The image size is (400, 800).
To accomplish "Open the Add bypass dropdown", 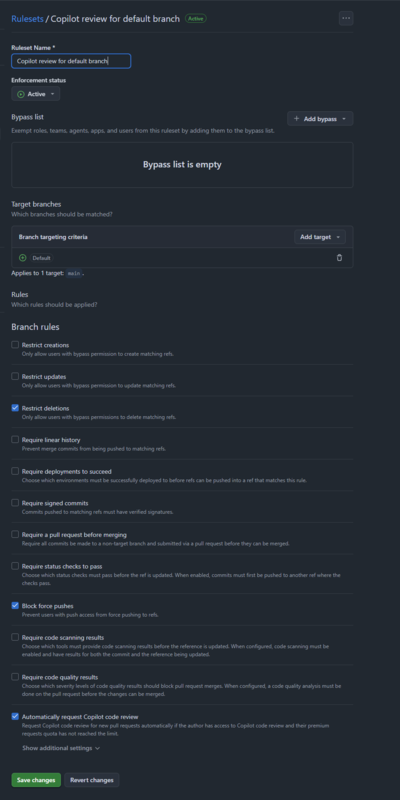I will tap(320, 119).
